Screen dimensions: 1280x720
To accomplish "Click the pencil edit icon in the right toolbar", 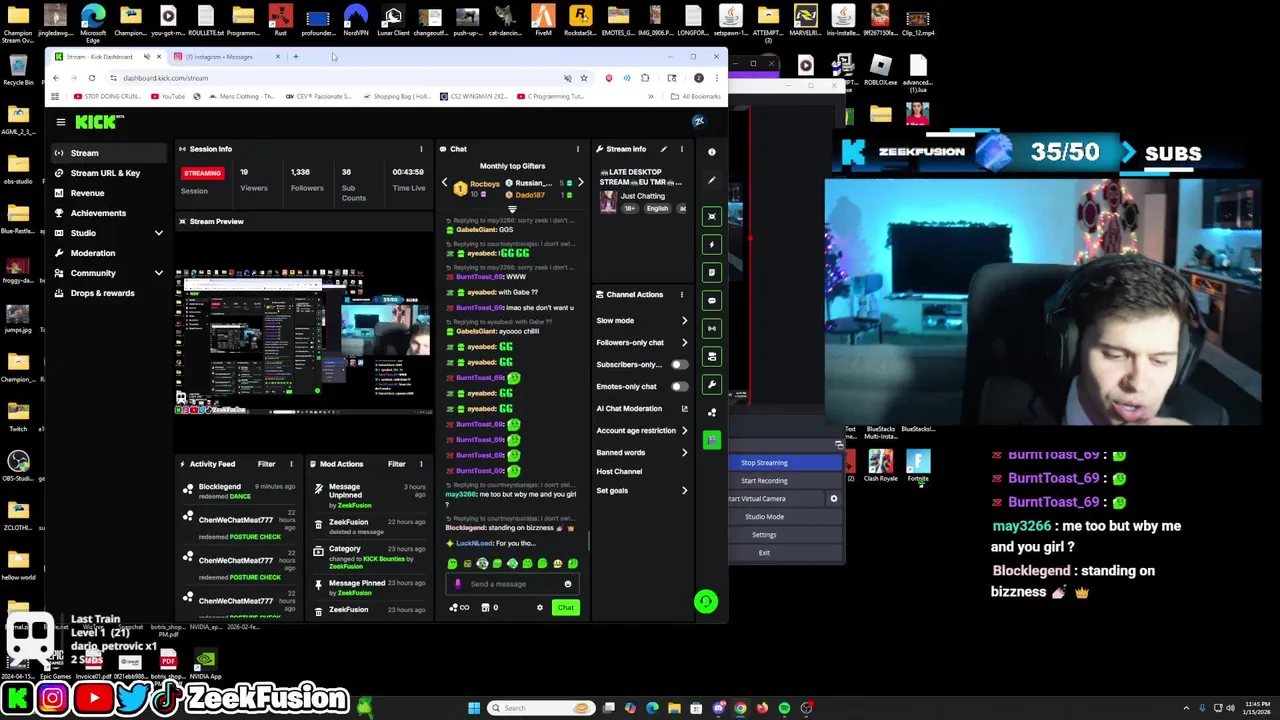I will [x=712, y=180].
